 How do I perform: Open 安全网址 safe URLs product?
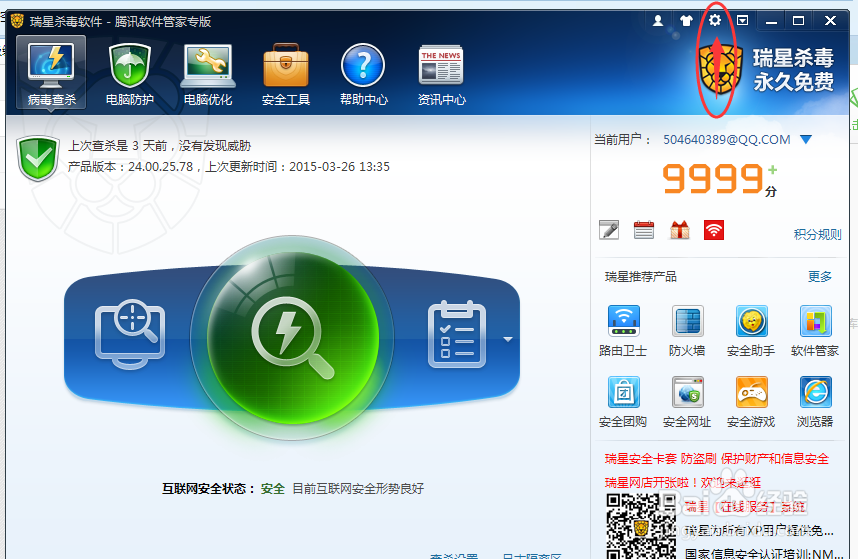[x=687, y=402]
